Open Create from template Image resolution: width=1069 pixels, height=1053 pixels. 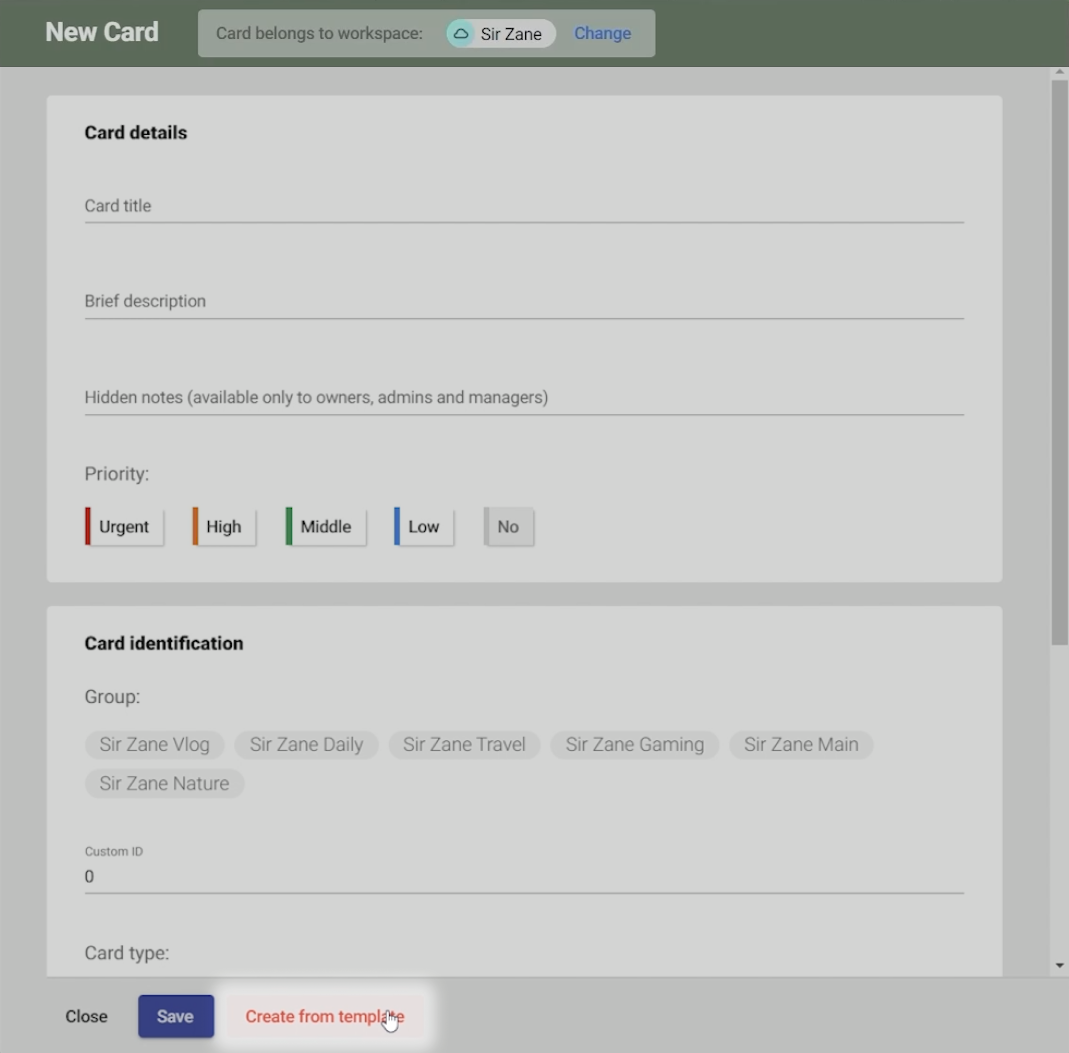click(x=324, y=1017)
